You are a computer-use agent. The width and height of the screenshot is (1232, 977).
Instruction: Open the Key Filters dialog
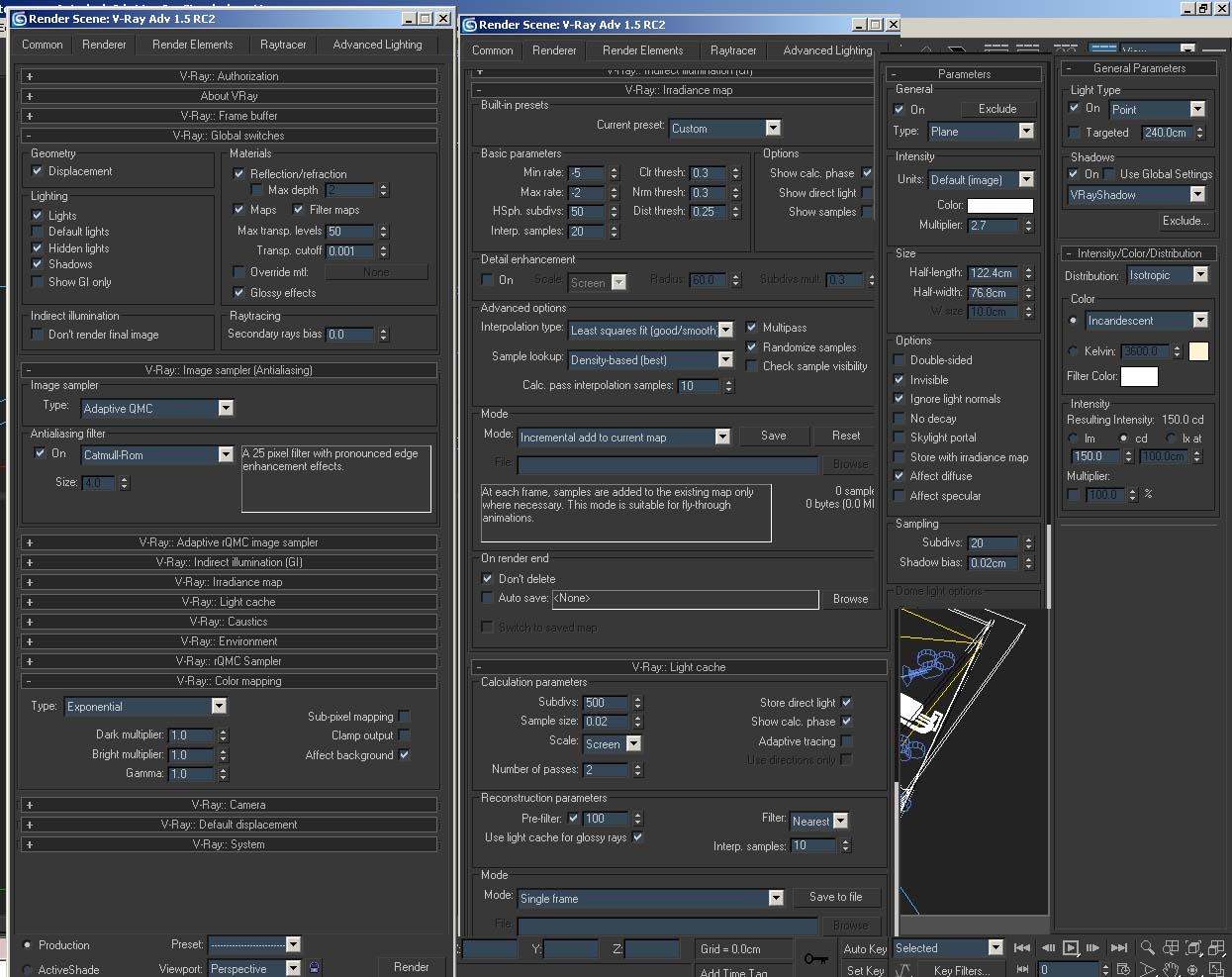[x=961, y=971]
